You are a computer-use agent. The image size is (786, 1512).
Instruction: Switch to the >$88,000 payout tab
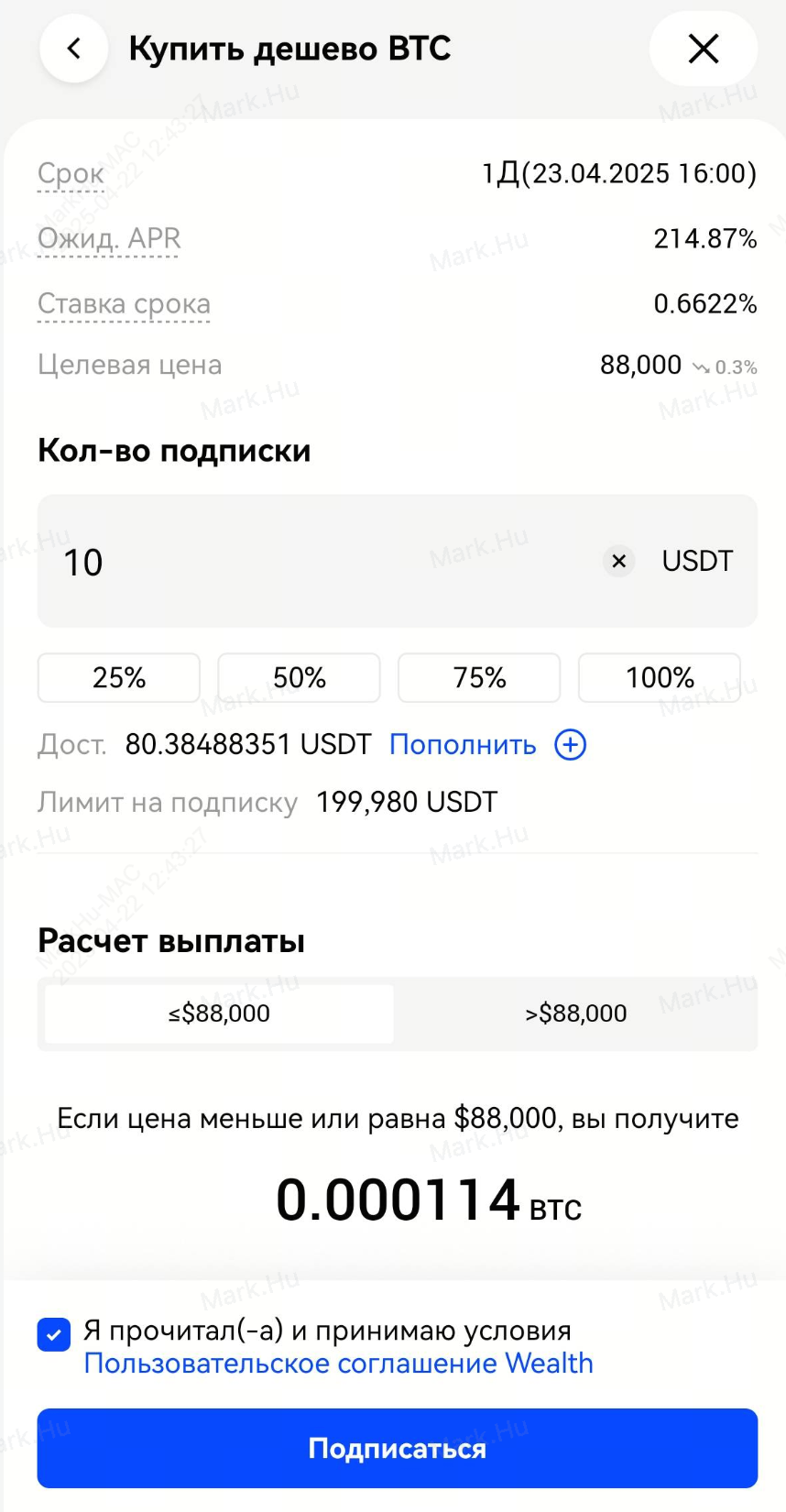click(x=575, y=1013)
